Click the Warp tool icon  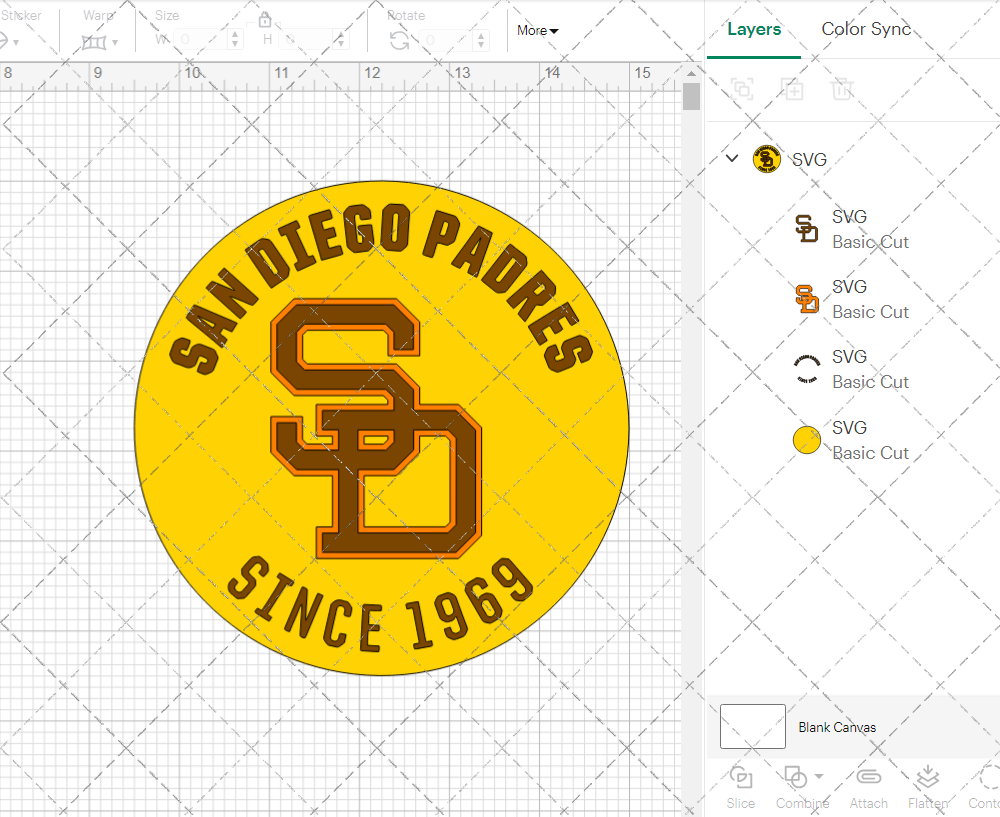click(x=94, y=43)
